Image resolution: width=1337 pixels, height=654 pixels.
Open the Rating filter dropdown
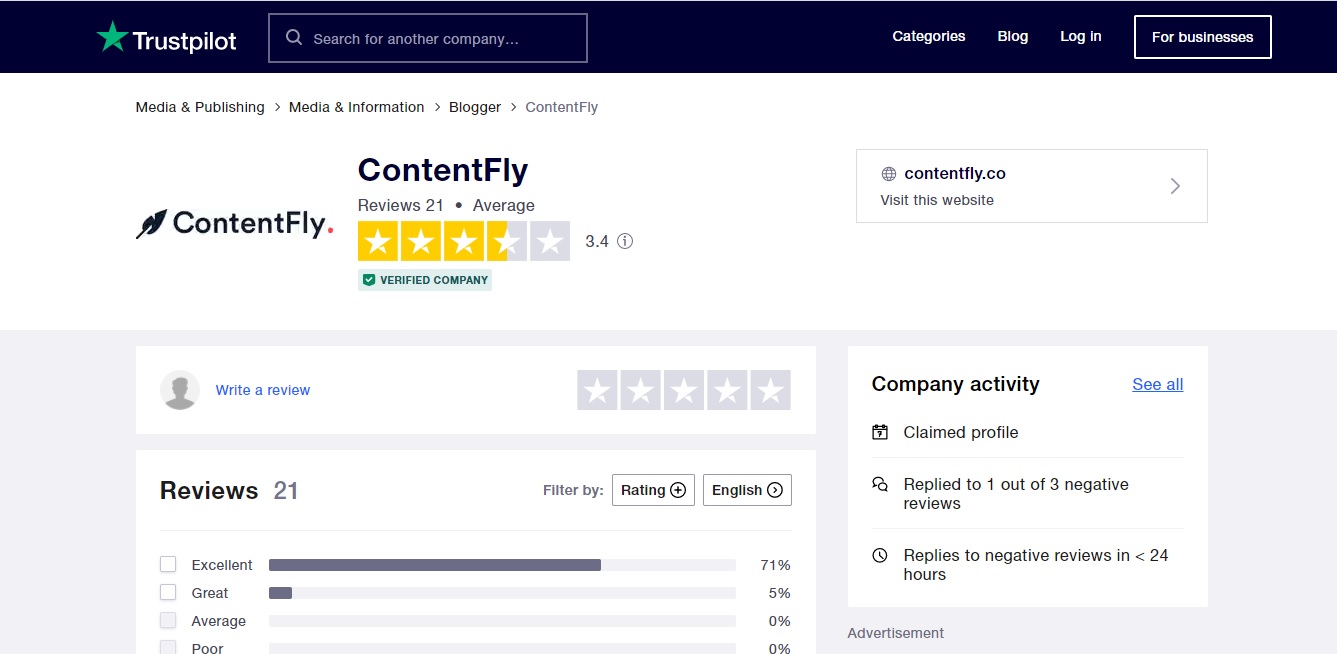pos(653,490)
